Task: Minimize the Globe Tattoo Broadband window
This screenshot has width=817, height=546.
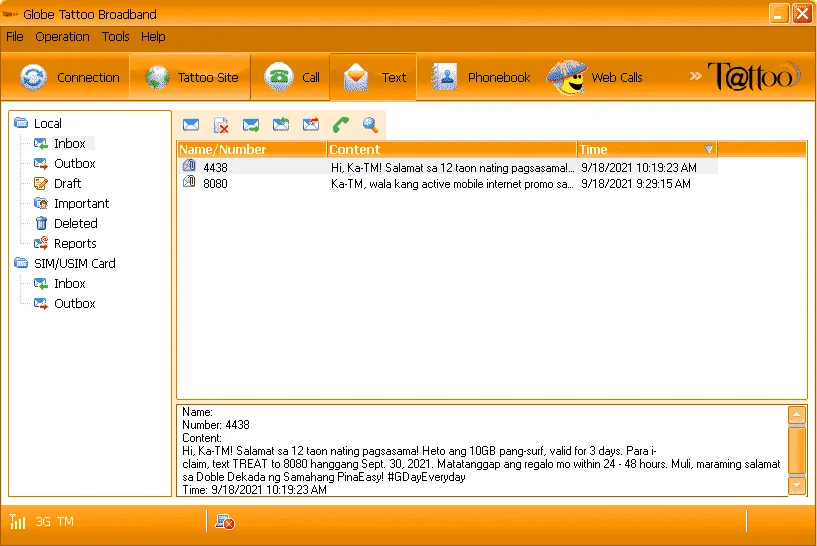Action: tap(778, 14)
